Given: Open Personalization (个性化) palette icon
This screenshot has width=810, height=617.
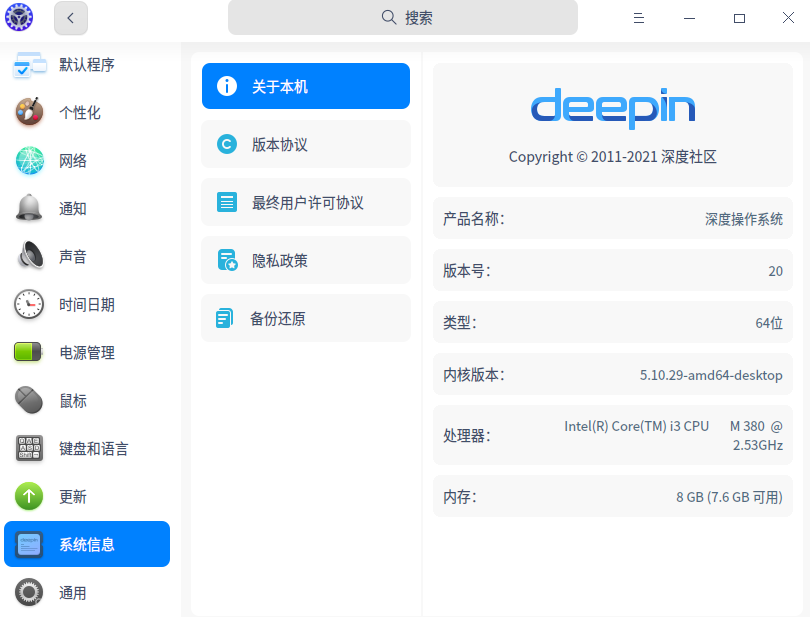Looking at the screenshot, I should coord(29,112).
